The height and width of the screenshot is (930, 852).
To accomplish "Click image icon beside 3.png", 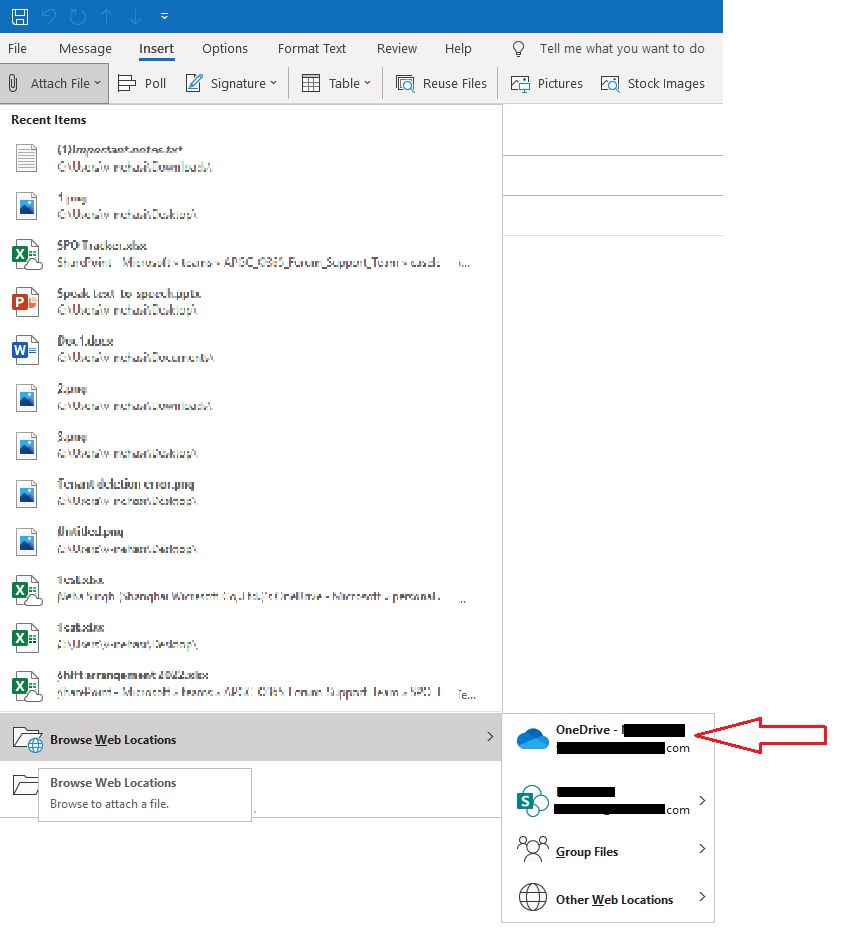I will coord(27,445).
